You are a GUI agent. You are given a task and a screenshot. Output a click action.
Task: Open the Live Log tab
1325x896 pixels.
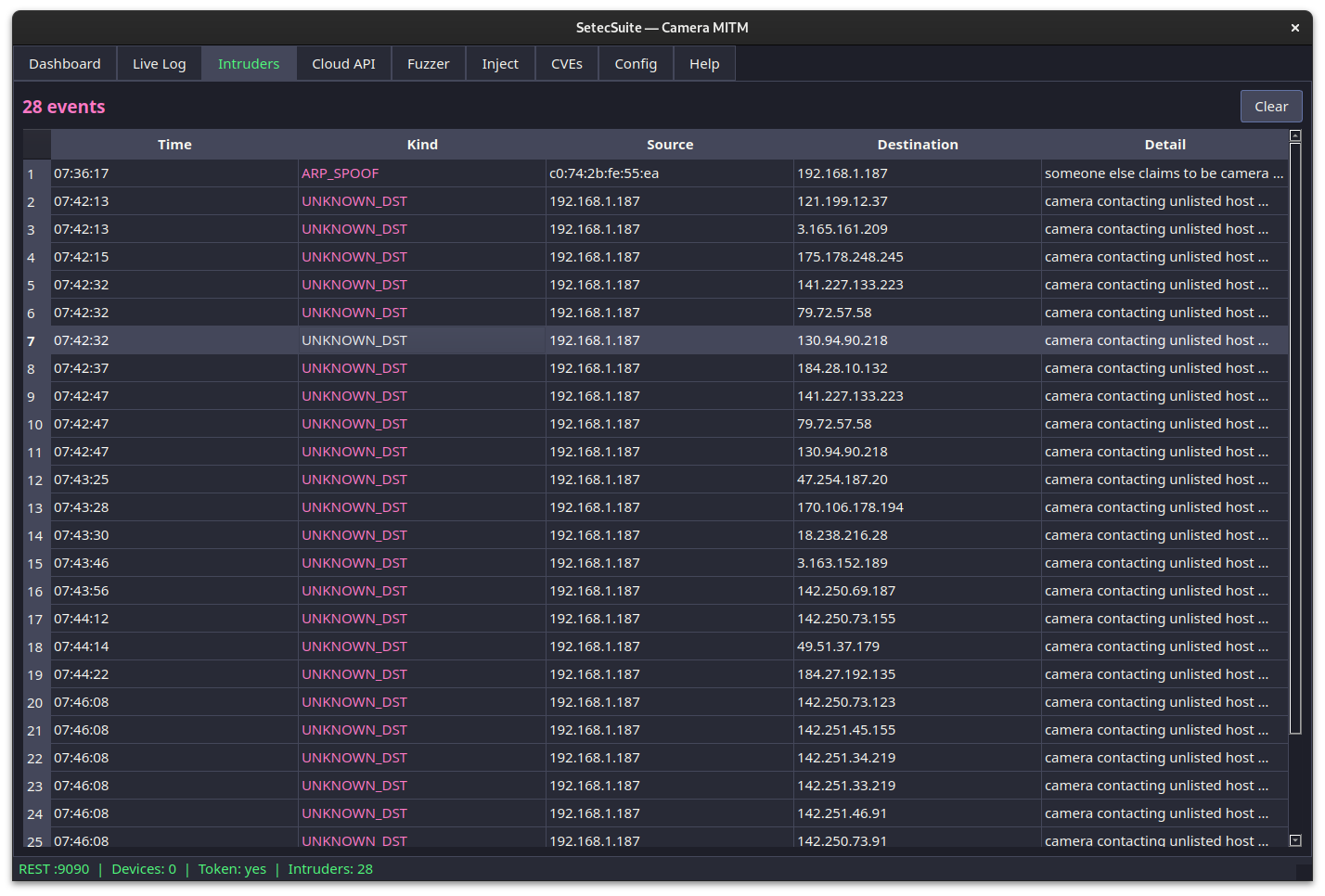click(x=159, y=63)
